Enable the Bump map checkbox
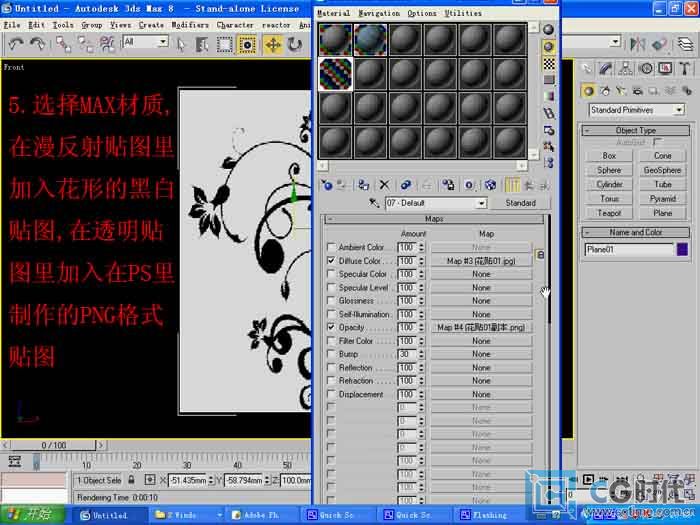The width and height of the screenshot is (700, 525). tap(331, 354)
